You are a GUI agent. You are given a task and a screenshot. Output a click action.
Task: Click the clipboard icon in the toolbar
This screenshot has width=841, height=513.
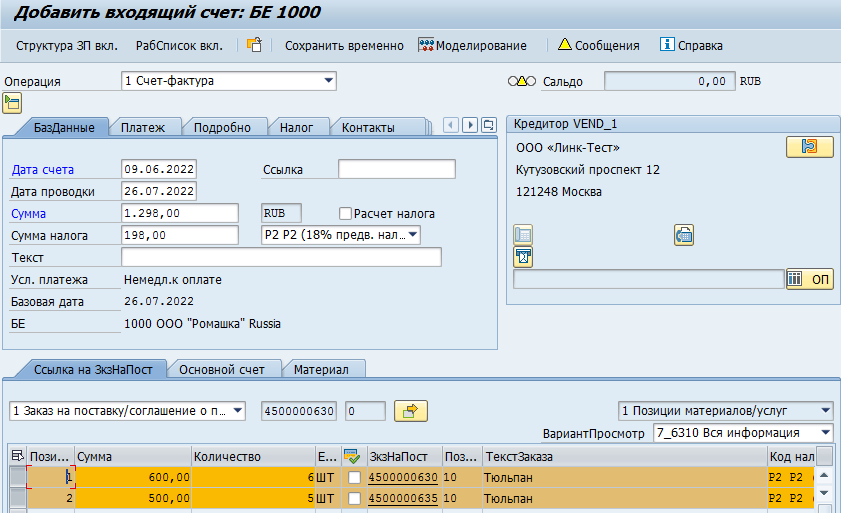click(254, 45)
